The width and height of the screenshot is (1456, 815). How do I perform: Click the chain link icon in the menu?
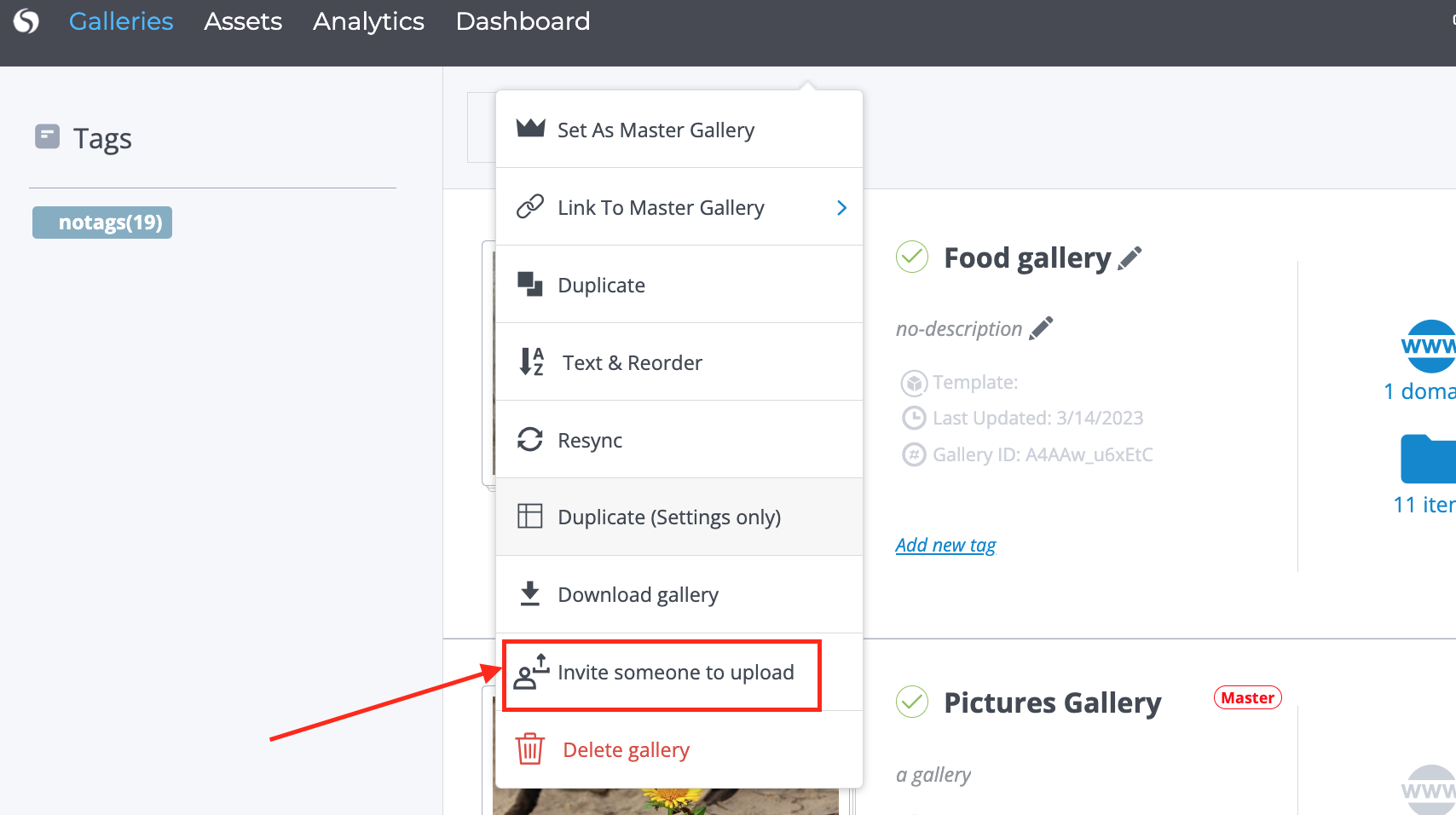[530, 207]
